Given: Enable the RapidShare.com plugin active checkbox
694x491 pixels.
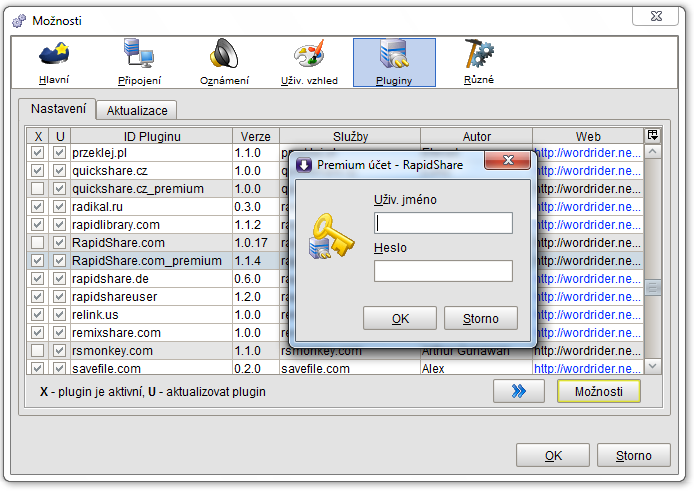Looking at the screenshot, I should [38, 243].
